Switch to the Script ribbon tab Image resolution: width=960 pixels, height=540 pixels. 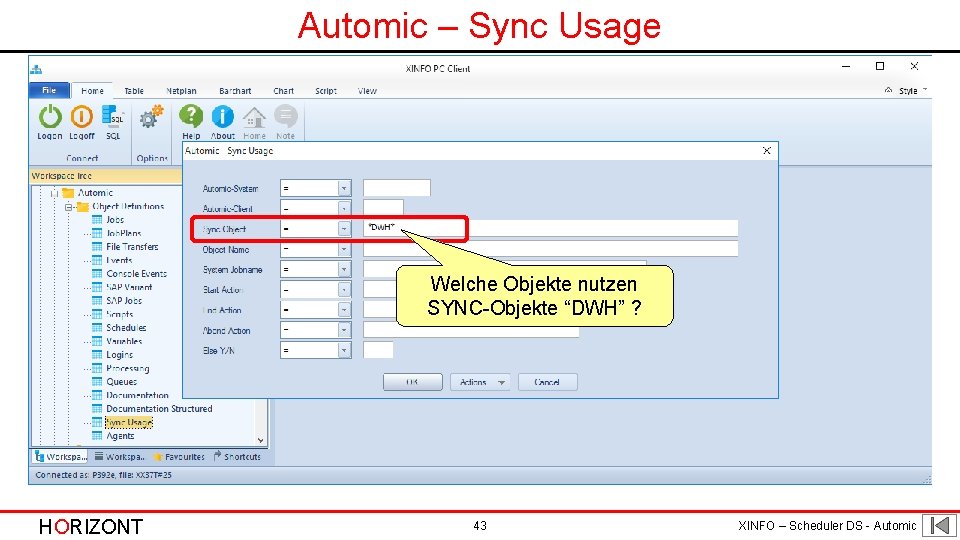click(326, 91)
